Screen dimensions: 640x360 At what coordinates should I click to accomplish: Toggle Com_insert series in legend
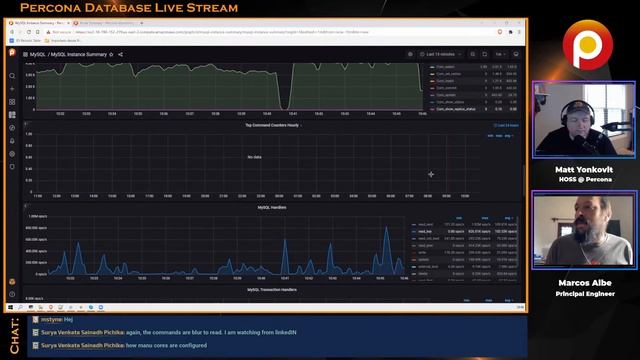tap(445, 81)
